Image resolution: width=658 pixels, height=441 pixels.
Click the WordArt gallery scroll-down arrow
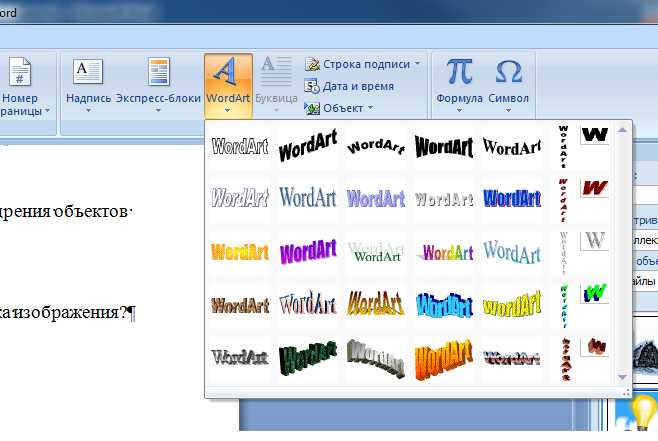click(x=623, y=377)
